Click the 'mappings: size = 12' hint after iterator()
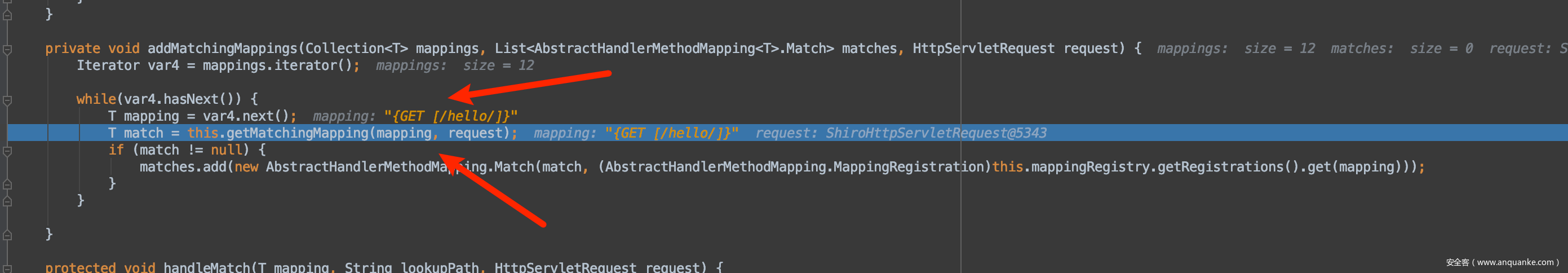This screenshot has height=273, width=1568. [x=455, y=65]
